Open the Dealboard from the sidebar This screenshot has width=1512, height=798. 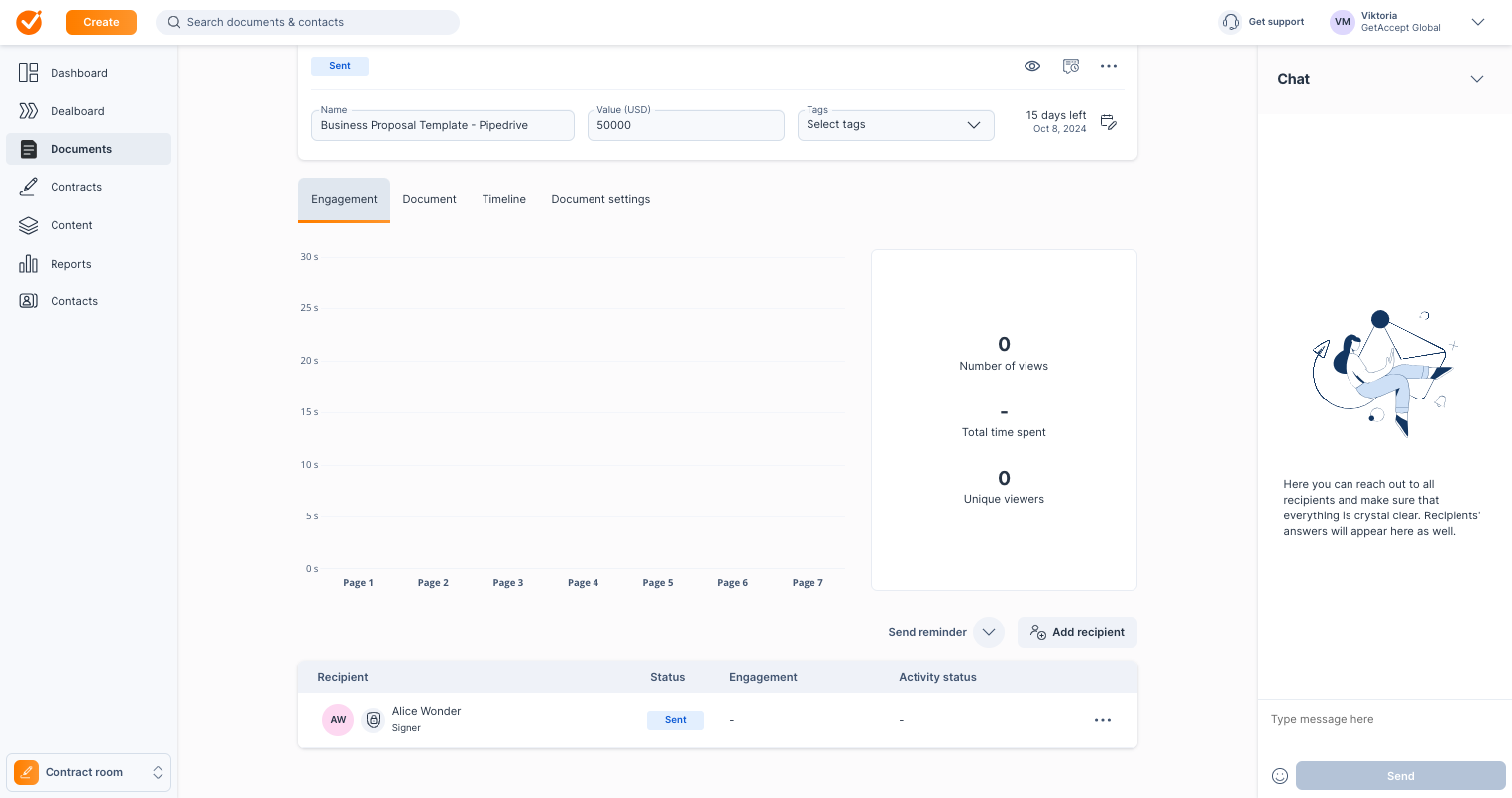77,111
